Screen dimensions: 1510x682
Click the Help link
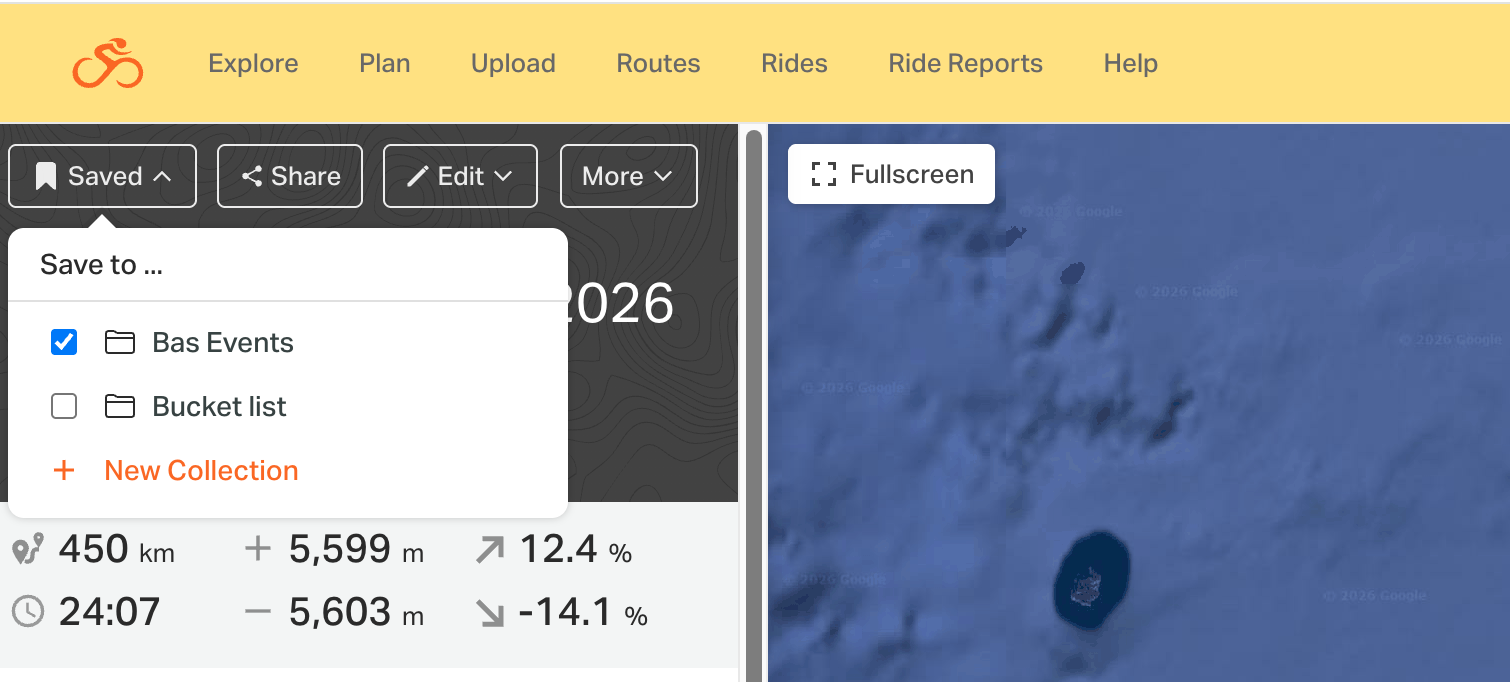(1130, 63)
